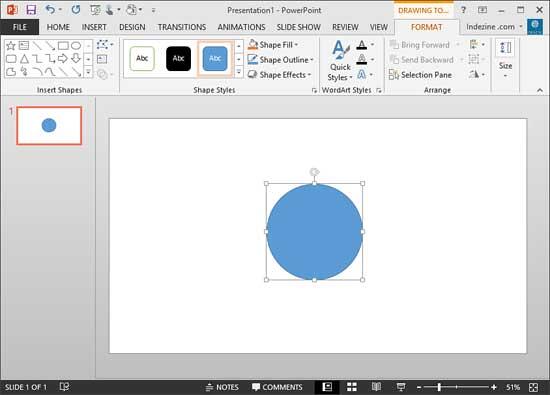Select slide 1 thumbnail

tap(49, 126)
